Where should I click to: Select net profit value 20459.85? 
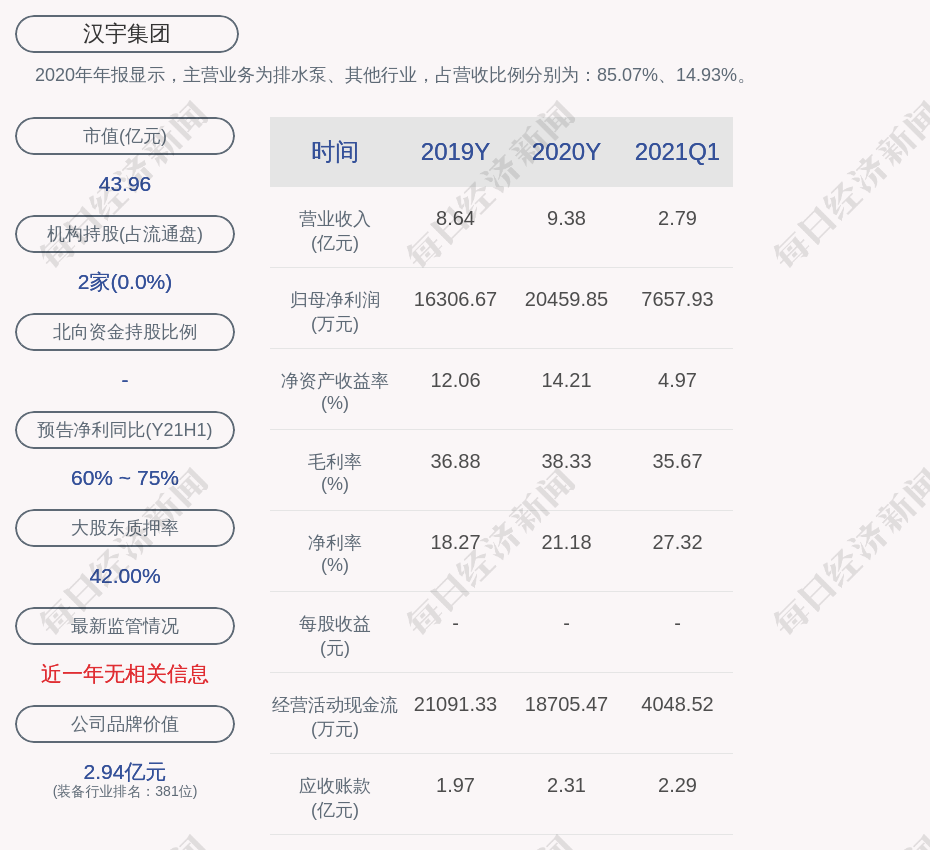pos(566,299)
